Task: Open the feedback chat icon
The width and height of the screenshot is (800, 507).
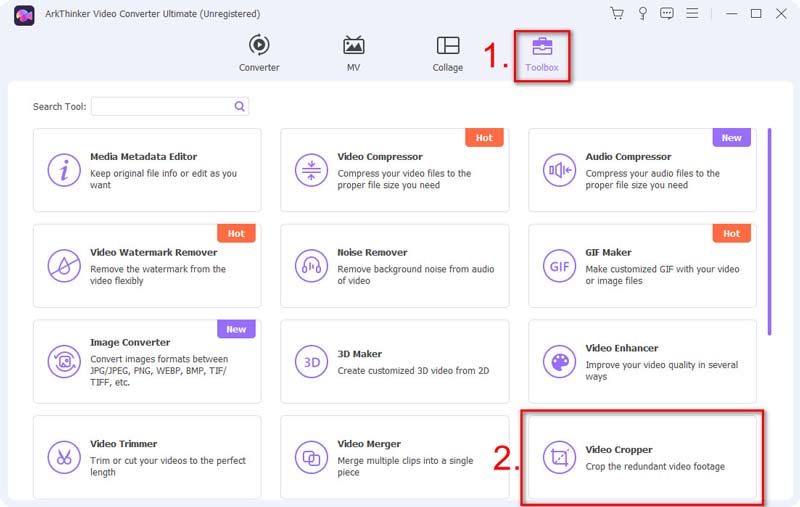Action: click(667, 14)
